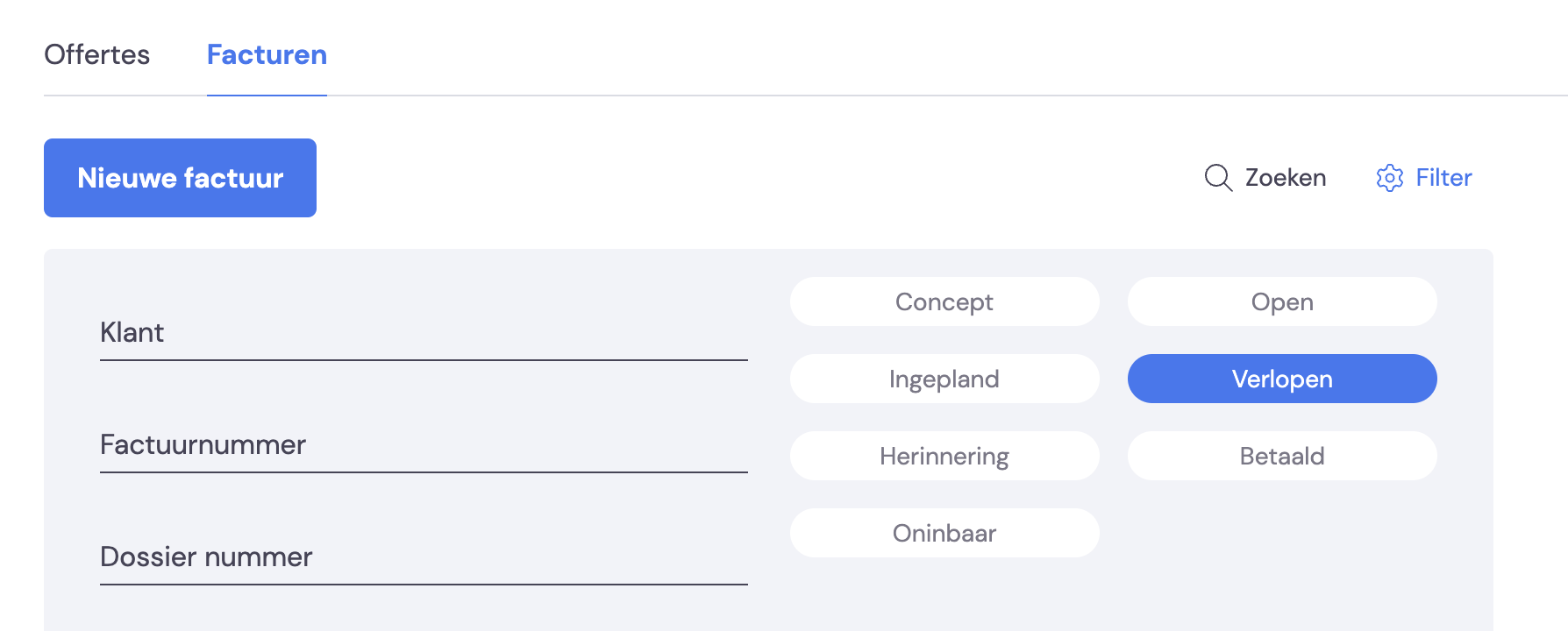Click the Zoeken text label
Screen dimensions: 1568x631
coord(1286,178)
